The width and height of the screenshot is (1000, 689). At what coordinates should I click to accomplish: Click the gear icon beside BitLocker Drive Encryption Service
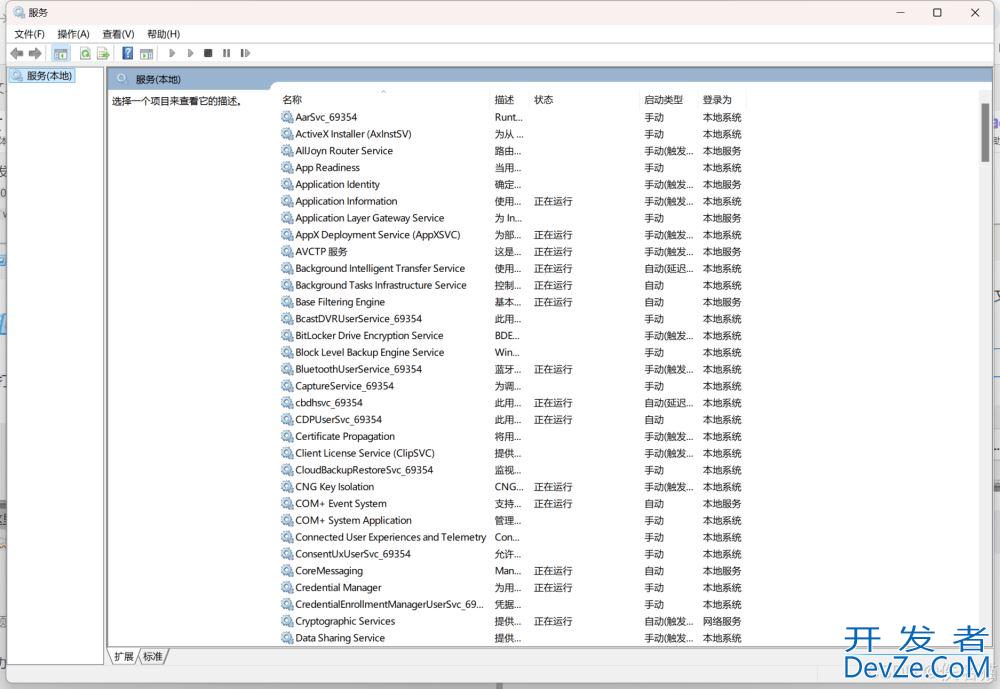(x=287, y=336)
